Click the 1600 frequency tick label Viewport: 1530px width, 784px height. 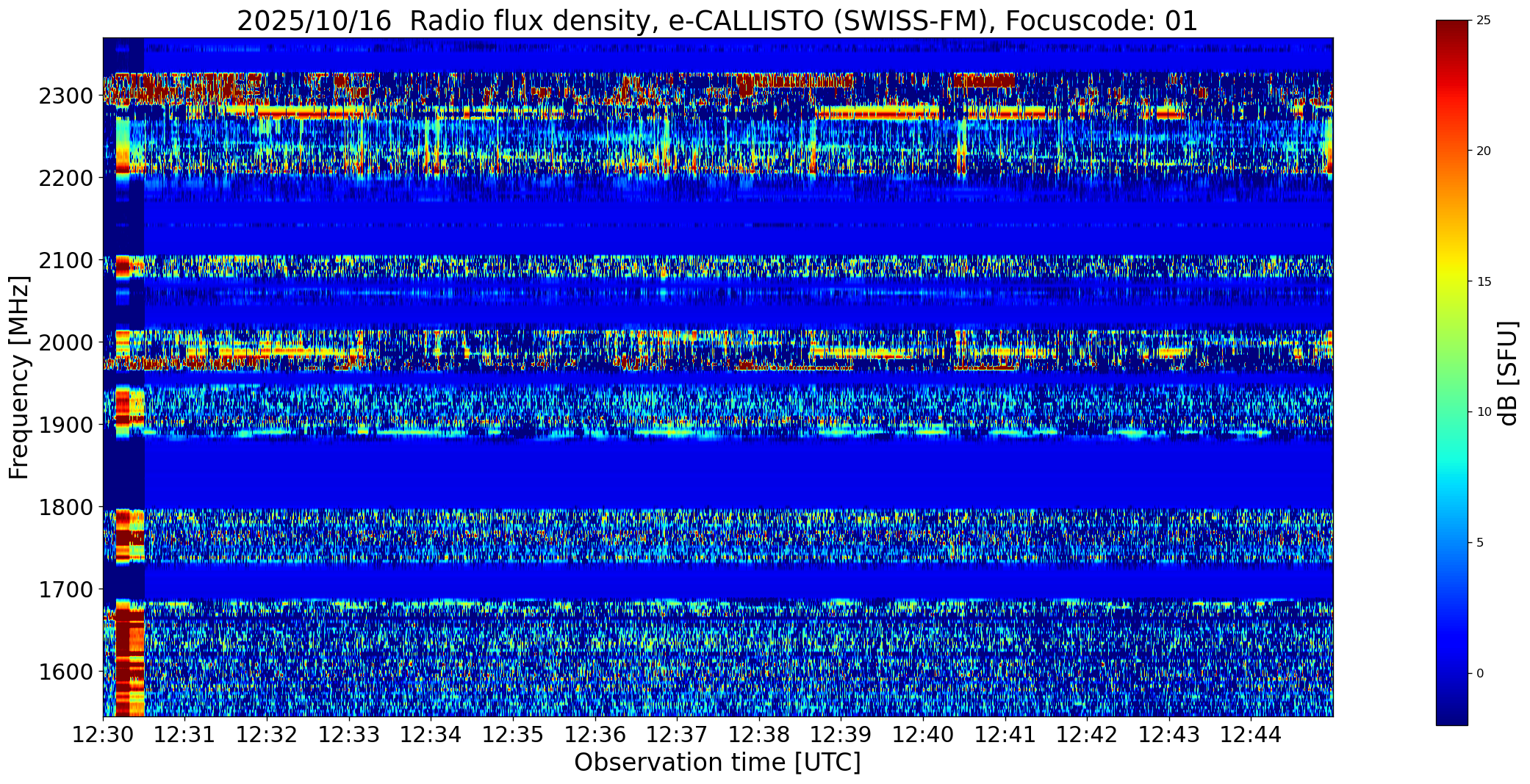(x=68, y=672)
